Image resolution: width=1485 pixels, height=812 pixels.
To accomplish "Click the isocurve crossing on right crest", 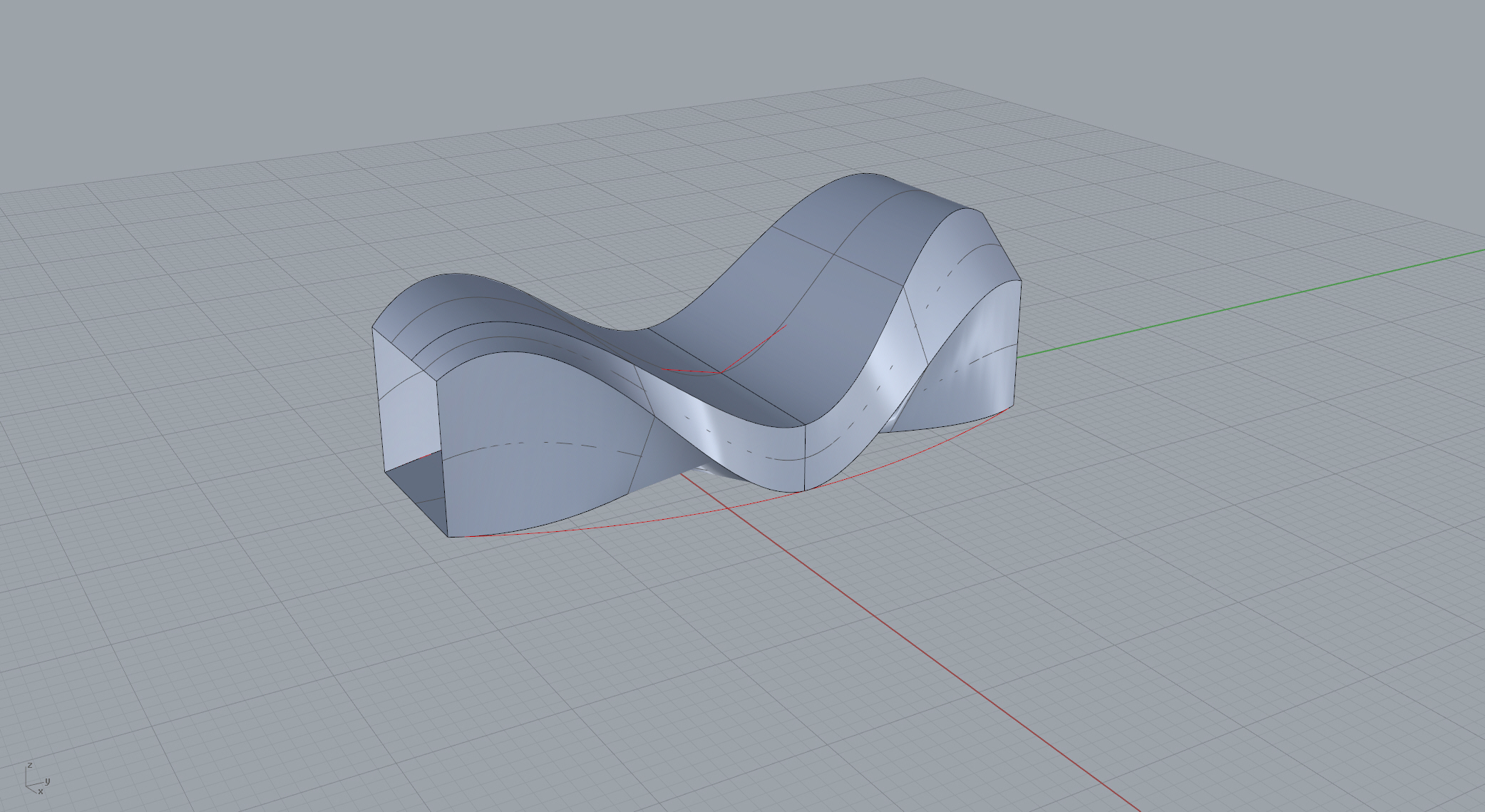I will click(834, 253).
